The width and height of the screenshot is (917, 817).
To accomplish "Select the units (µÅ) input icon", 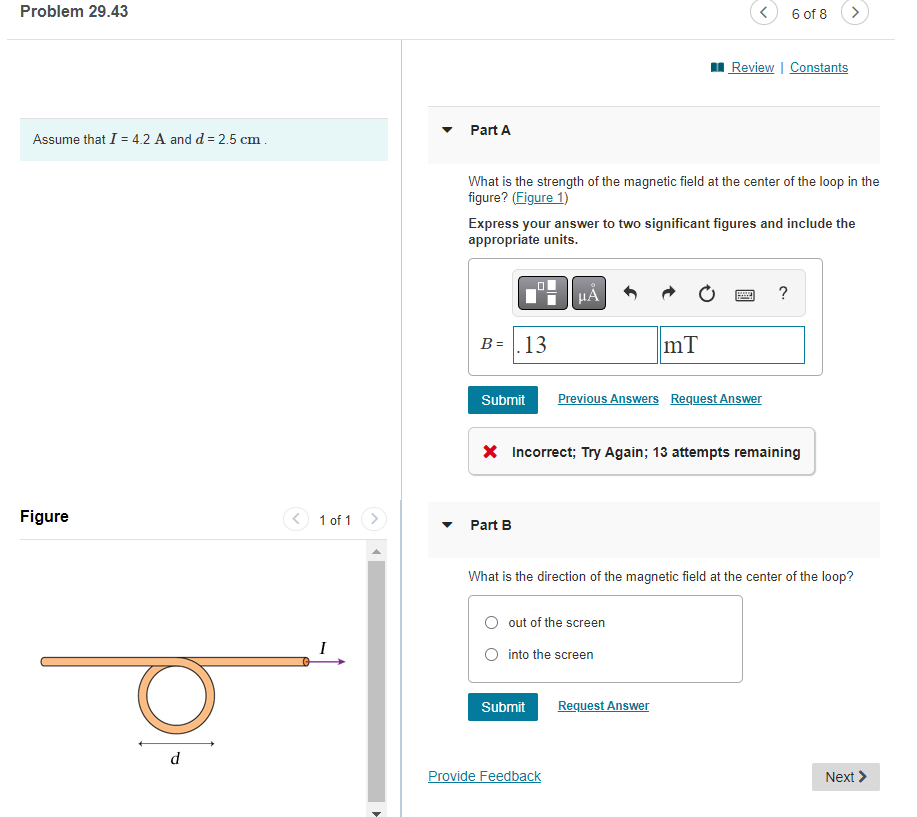I will tap(588, 292).
